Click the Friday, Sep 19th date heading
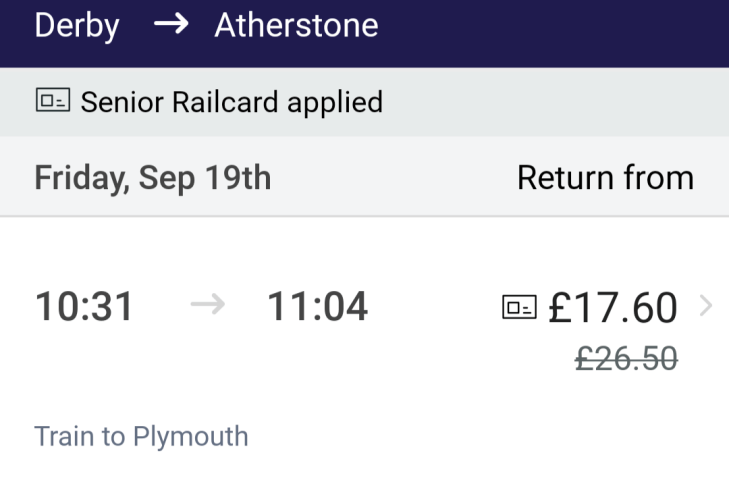 pyautogui.click(x=153, y=178)
